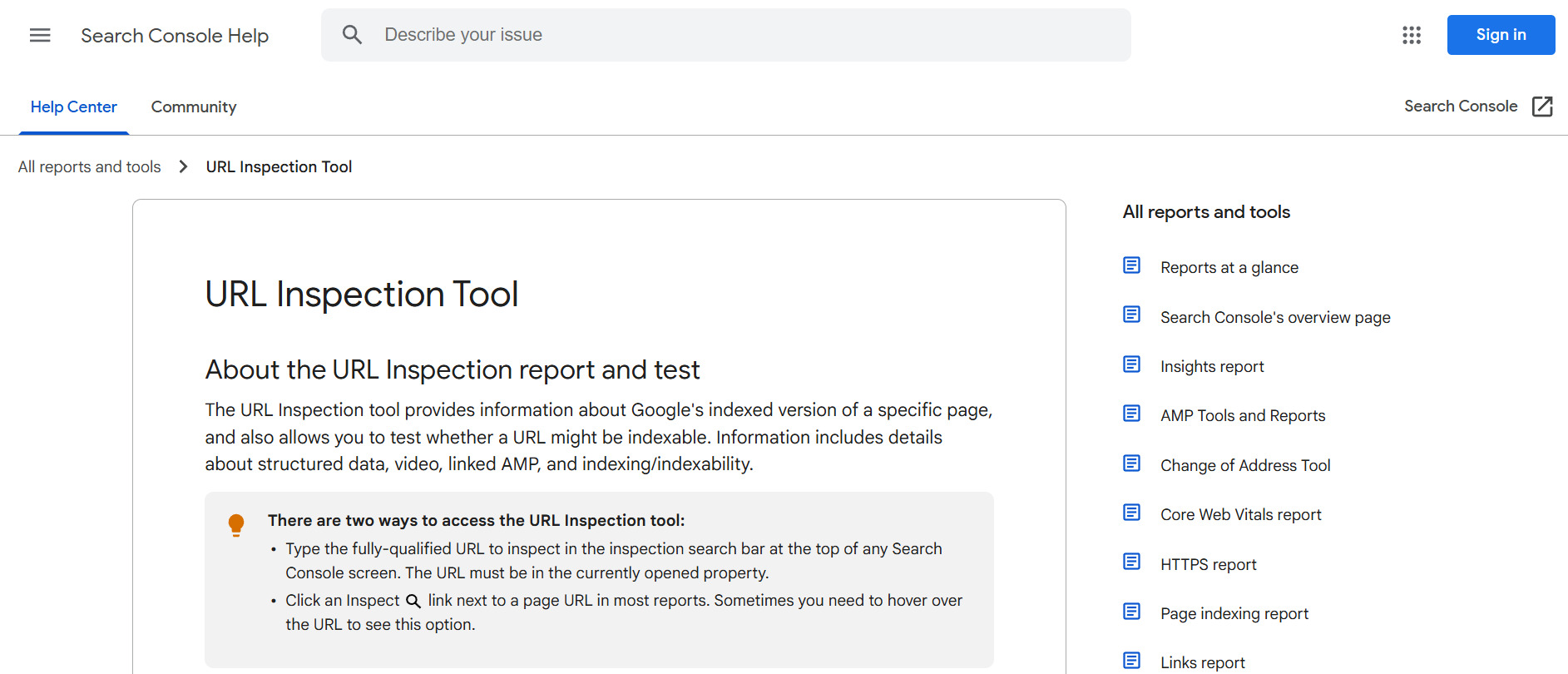1568x674 pixels.
Task: Open the hamburger main menu
Action: click(40, 35)
